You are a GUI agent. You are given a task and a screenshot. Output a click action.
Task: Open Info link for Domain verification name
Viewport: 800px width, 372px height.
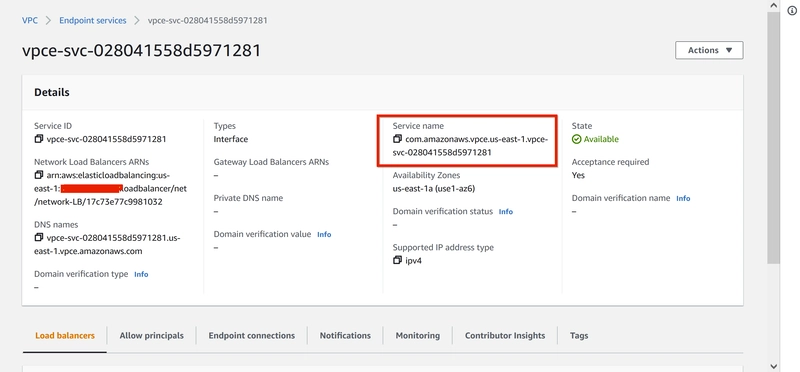tap(683, 199)
